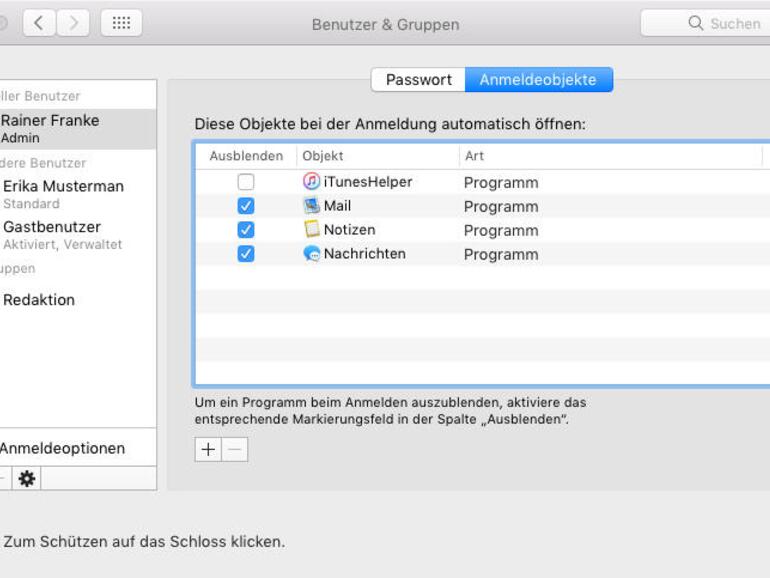Click in the Suchen search field
The width and height of the screenshot is (770, 578).
point(707,23)
